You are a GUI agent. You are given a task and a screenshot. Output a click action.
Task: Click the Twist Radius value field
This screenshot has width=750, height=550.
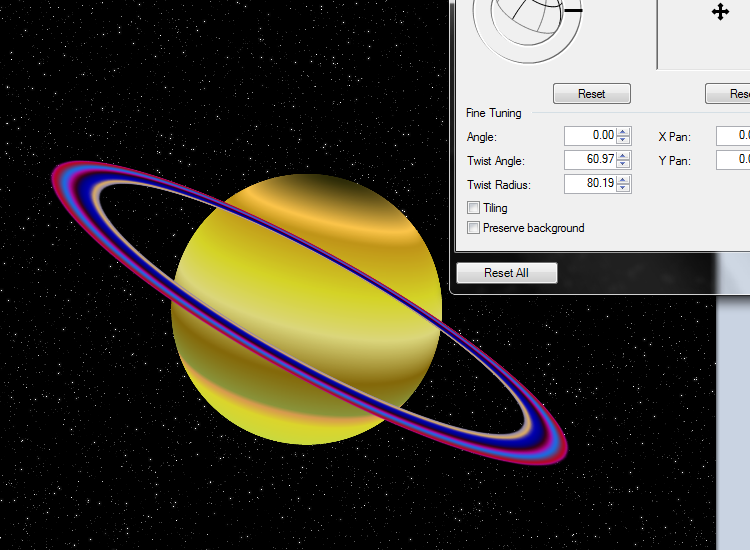[x=590, y=184]
